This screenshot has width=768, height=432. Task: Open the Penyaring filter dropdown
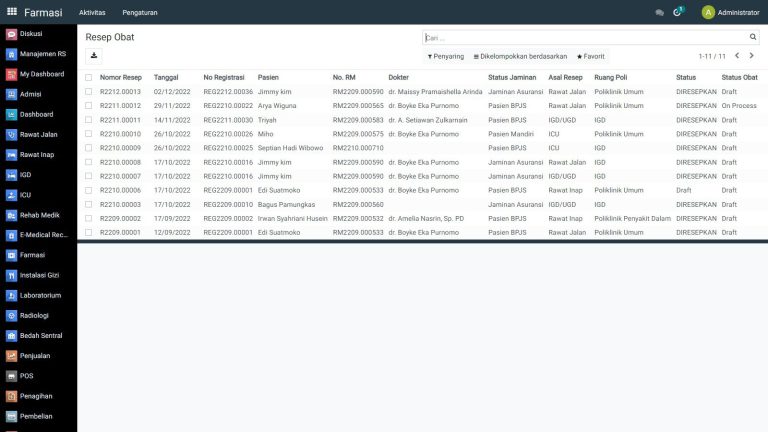(446, 56)
